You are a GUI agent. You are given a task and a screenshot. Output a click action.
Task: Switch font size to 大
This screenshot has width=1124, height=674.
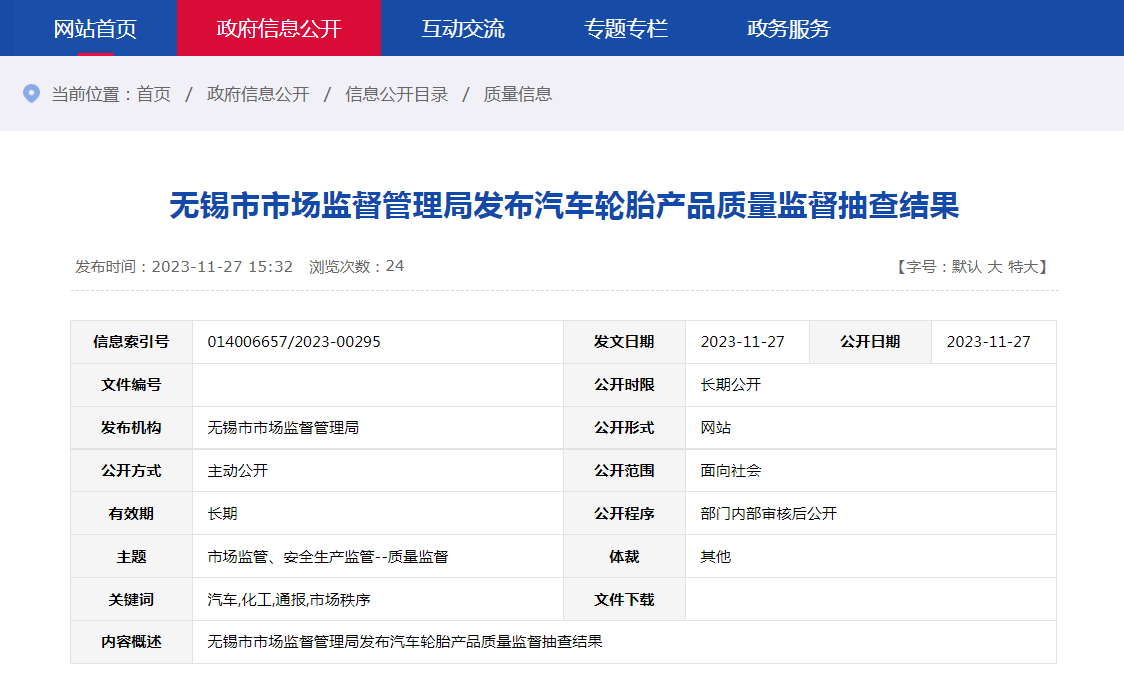[x=994, y=267]
